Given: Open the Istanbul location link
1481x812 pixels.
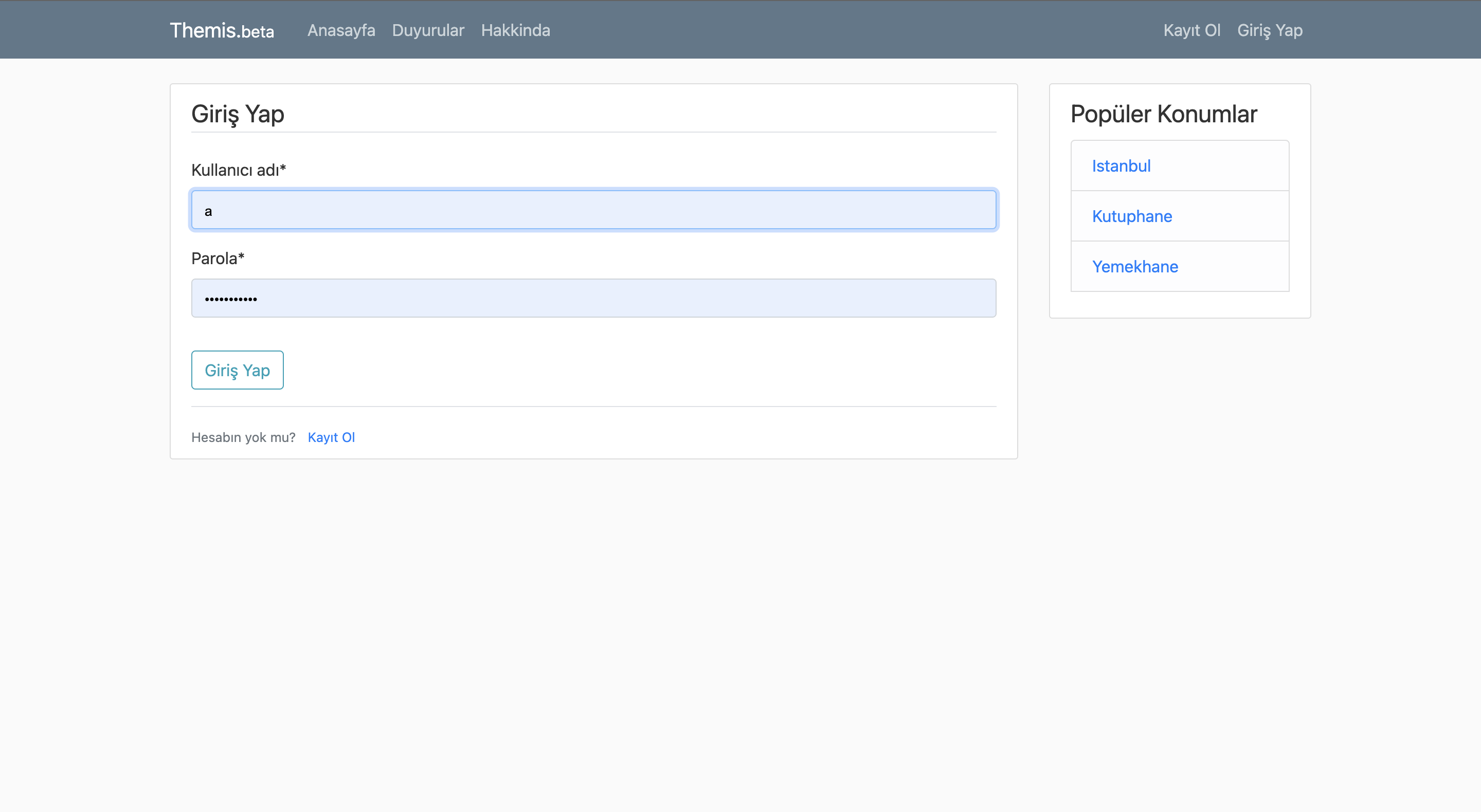Looking at the screenshot, I should [1121, 165].
